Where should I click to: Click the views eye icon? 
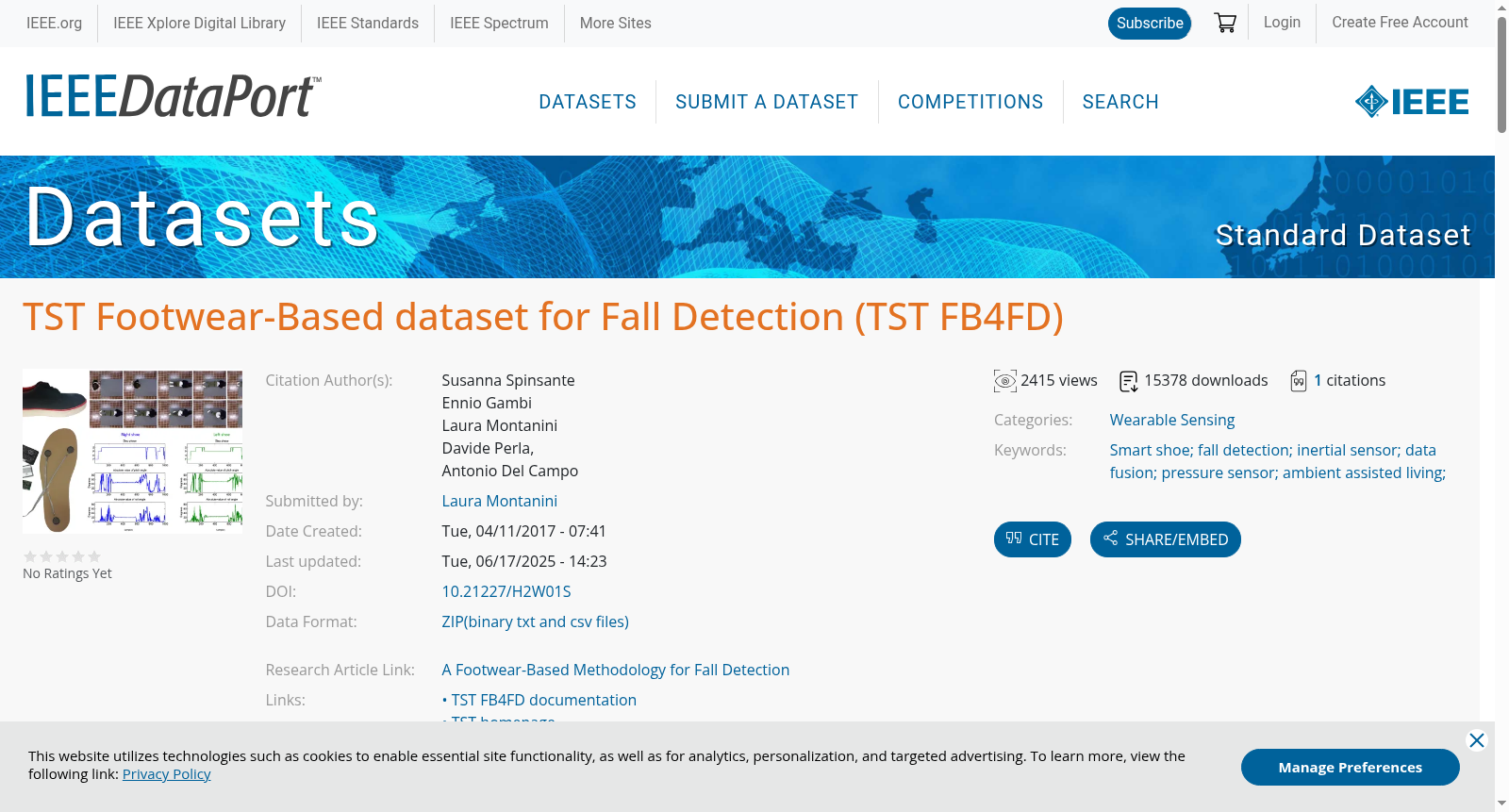[1005, 381]
